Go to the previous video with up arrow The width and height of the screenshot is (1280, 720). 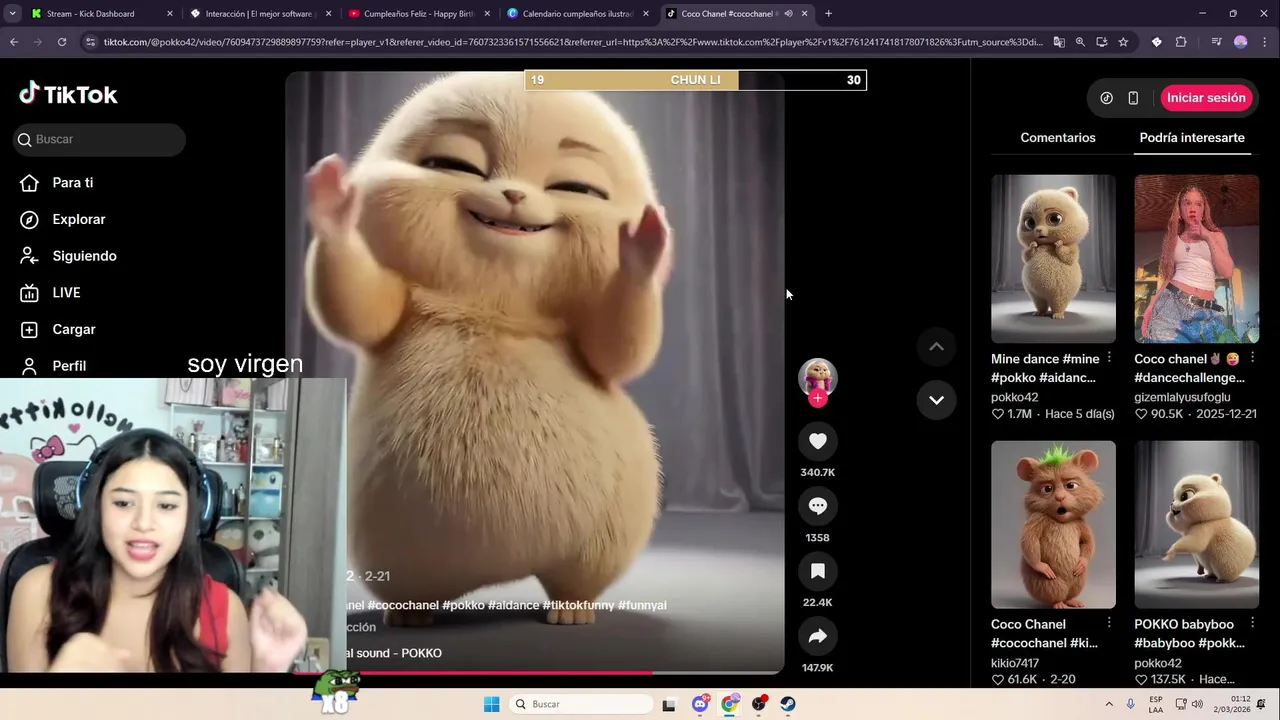point(936,347)
